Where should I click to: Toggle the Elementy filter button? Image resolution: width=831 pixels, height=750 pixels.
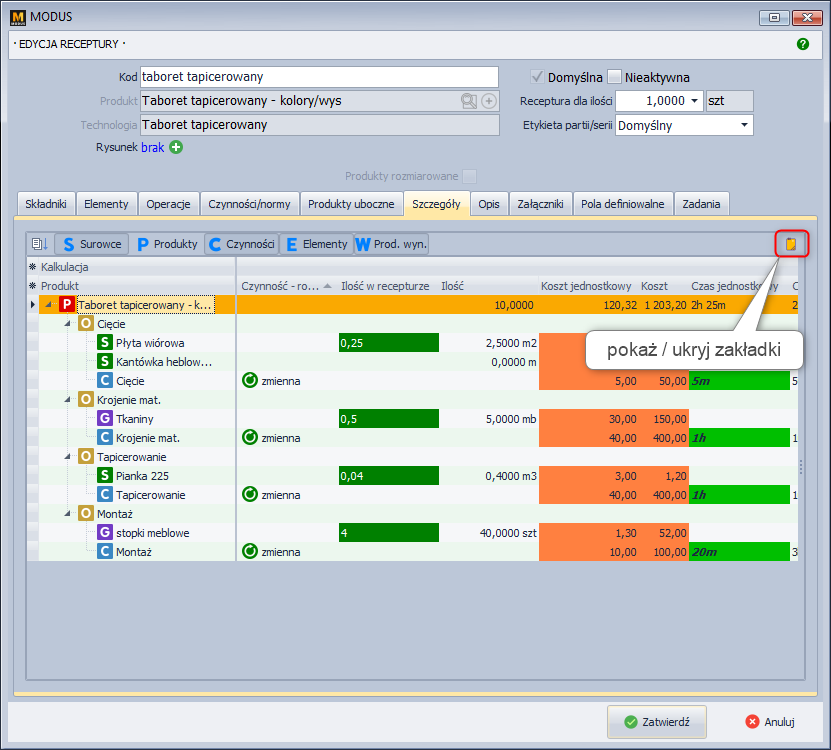click(316, 244)
